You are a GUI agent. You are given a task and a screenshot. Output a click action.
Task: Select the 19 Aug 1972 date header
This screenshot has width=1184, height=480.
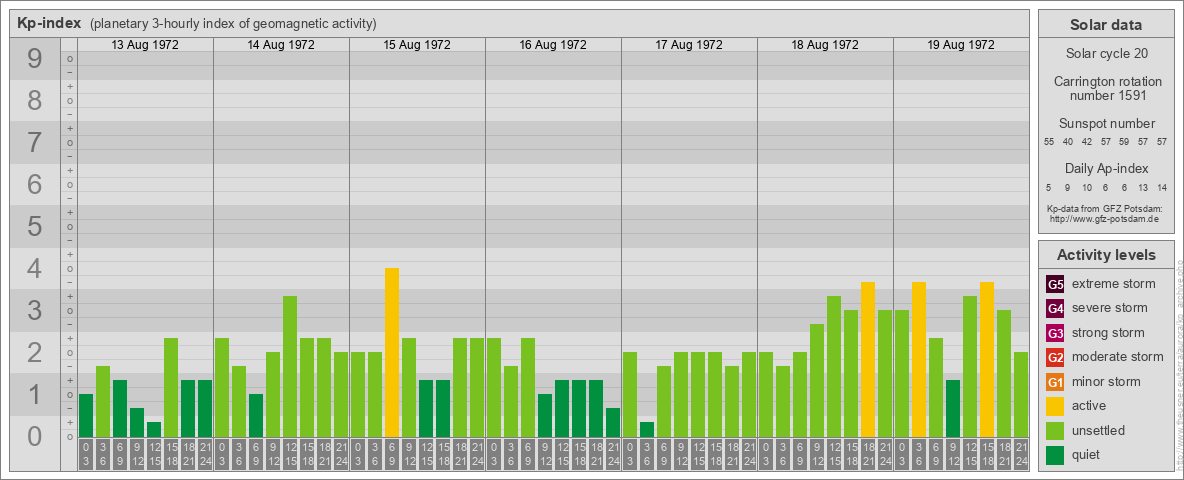pyautogui.click(x=960, y=45)
